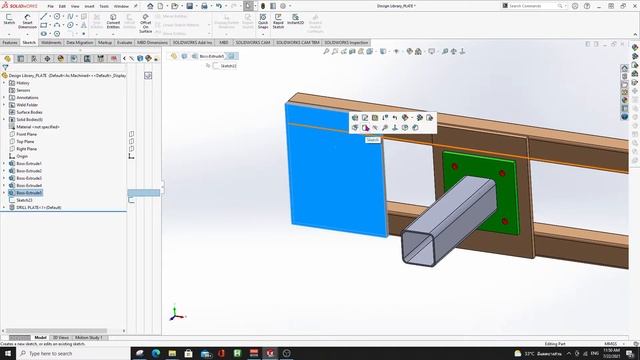This screenshot has height=360, width=640.
Task: Toggle Top Plane visibility in the display pane
Action: click(x=131, y=142)
